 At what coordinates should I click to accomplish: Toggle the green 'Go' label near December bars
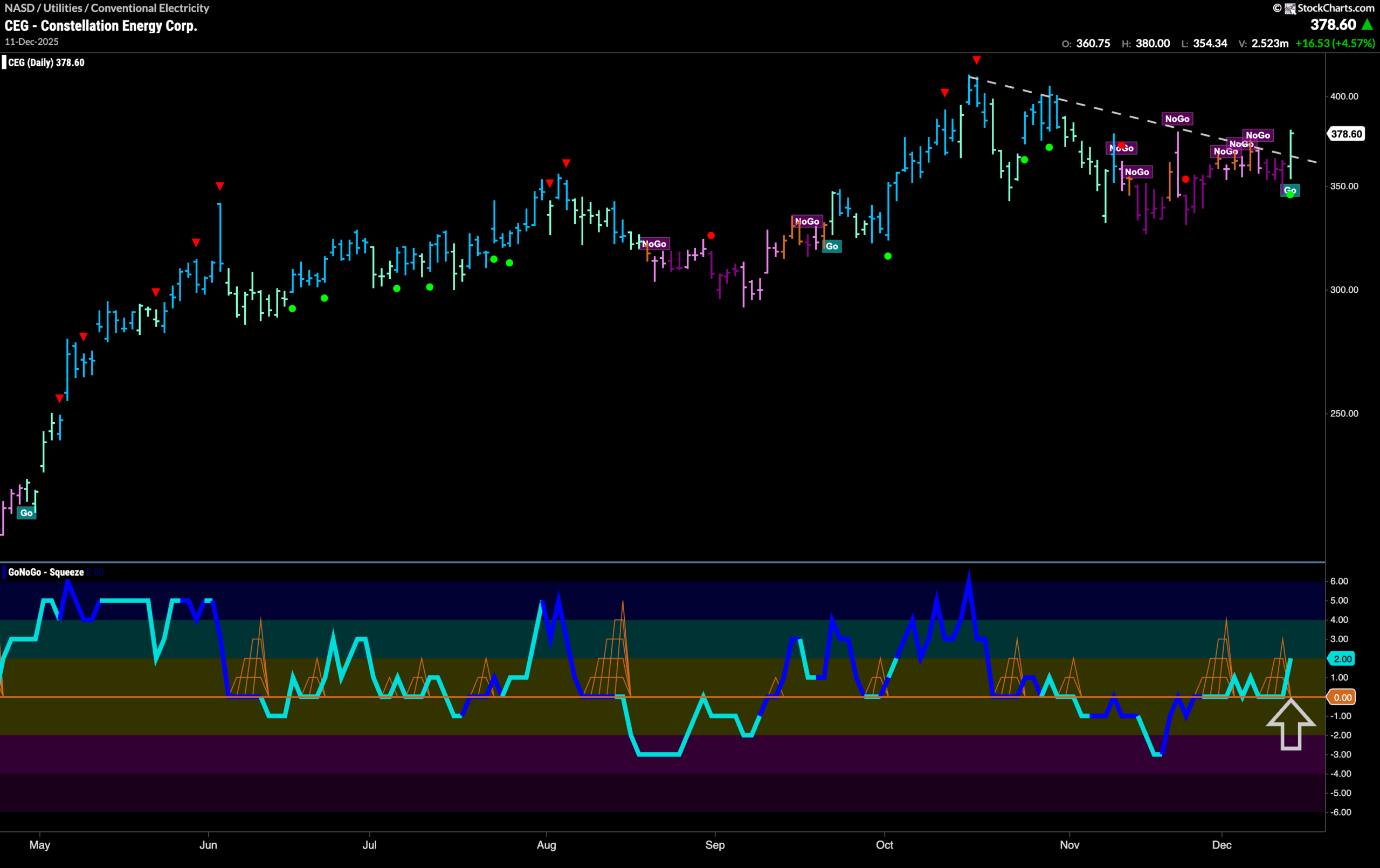pyautogui.click(x=1291, y=190)
